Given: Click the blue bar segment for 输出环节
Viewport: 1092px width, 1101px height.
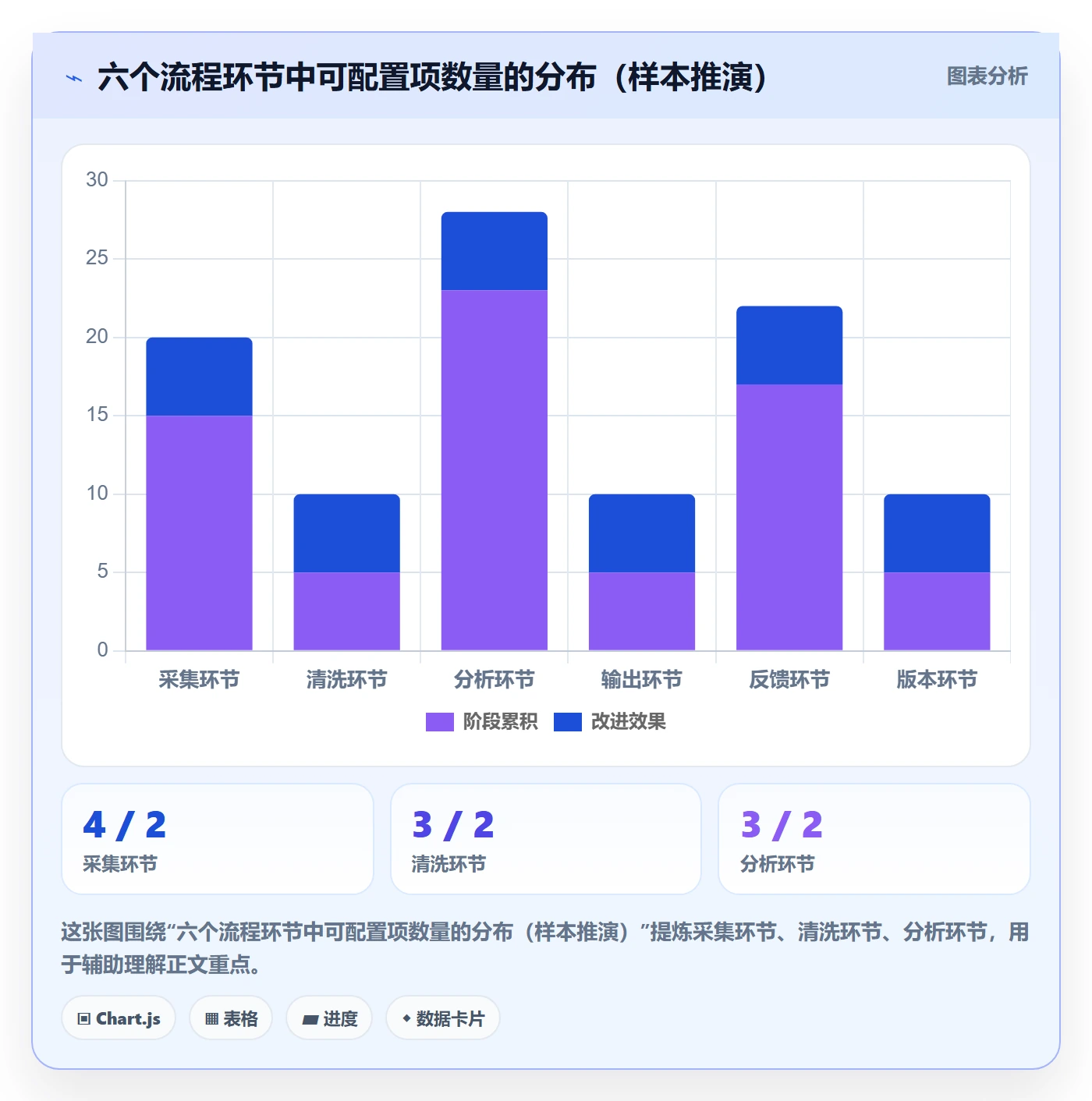Looking at the screenshot, I should coord(642,533).
